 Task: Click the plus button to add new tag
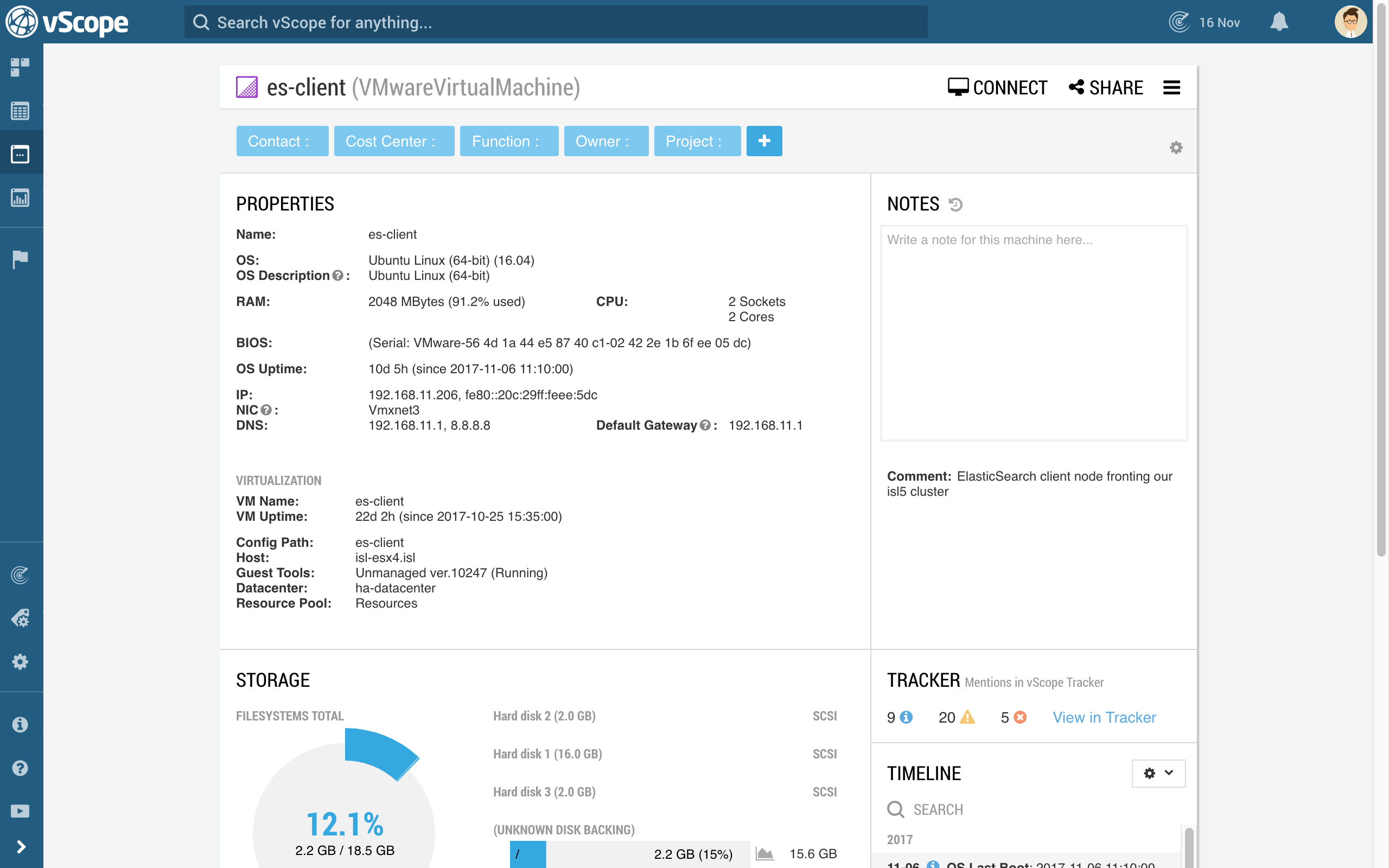coord(763,141)
